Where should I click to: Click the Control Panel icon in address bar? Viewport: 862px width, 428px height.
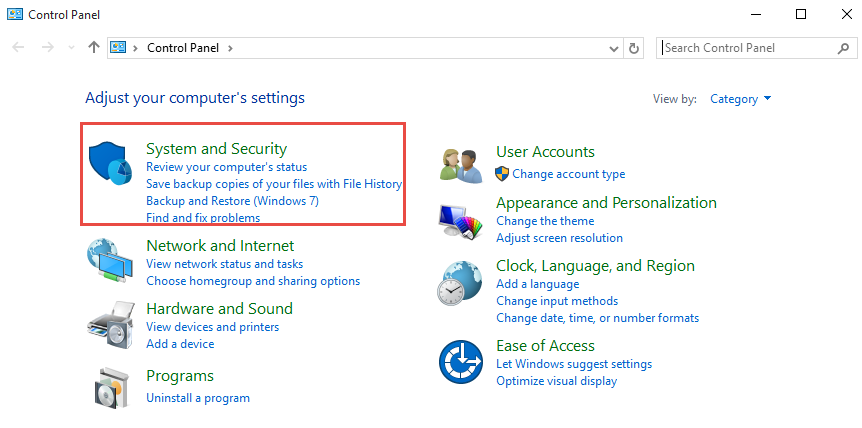(x=118, y=48)
